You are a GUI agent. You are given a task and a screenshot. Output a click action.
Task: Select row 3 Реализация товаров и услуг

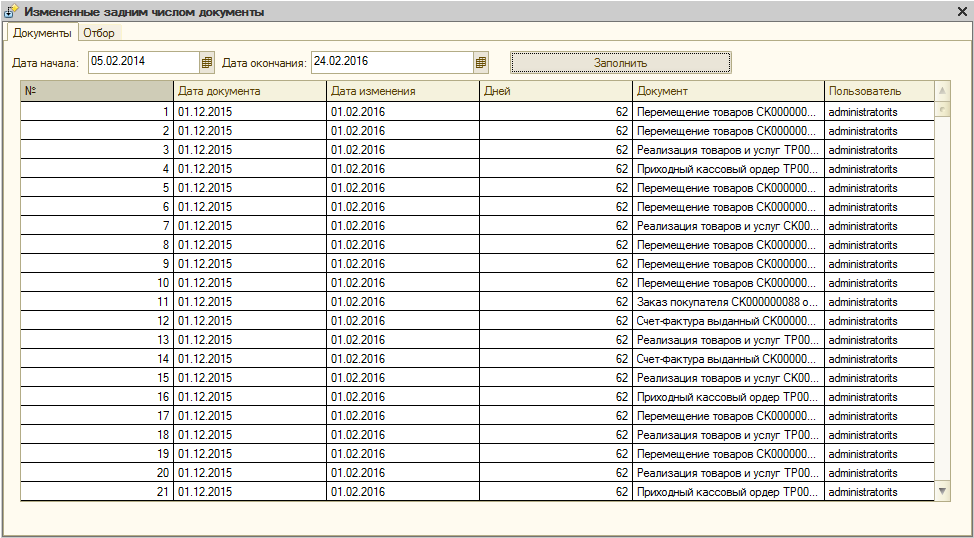pyautogui.click(x=728, y=150)
